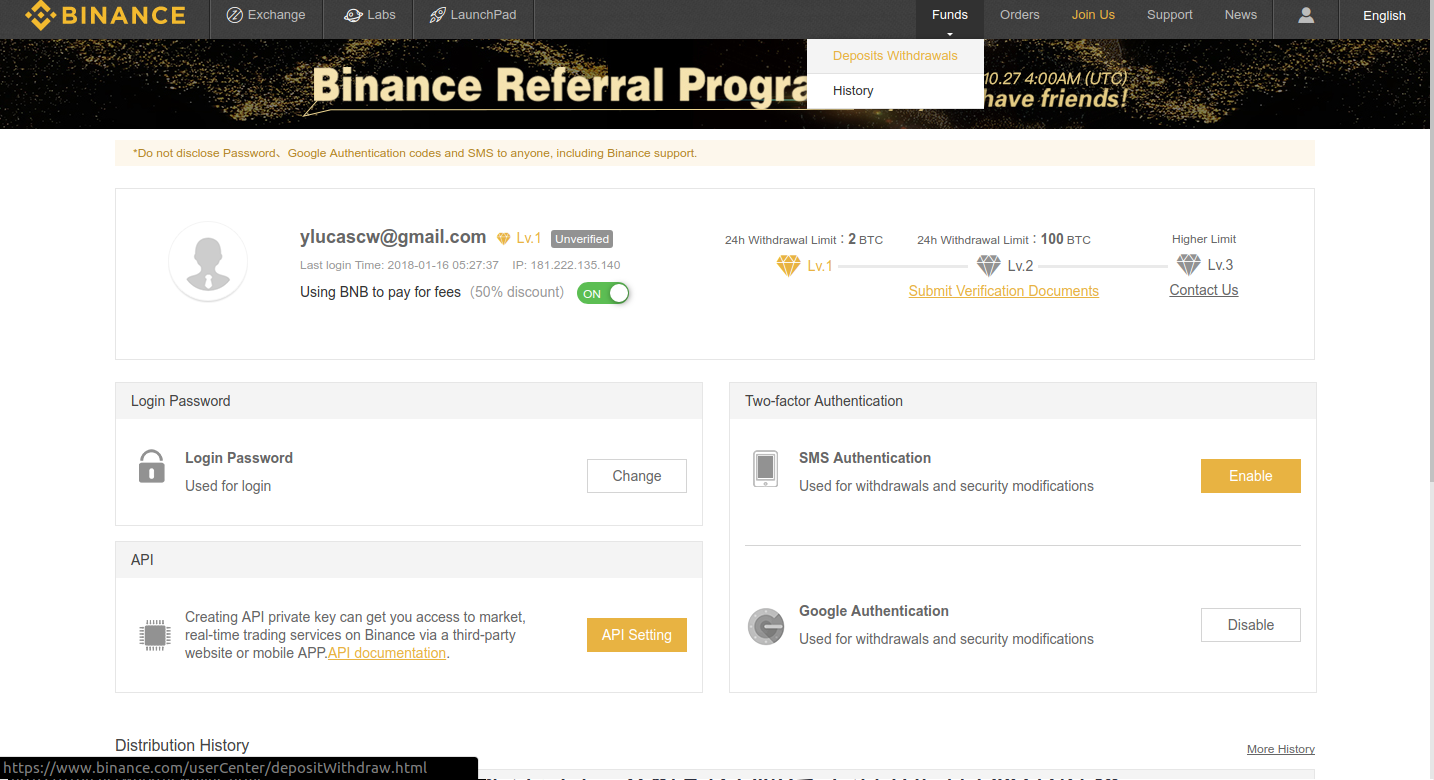Open the Exchange navigation item
The image size is (1434, 780).
(x=266, y=15)
